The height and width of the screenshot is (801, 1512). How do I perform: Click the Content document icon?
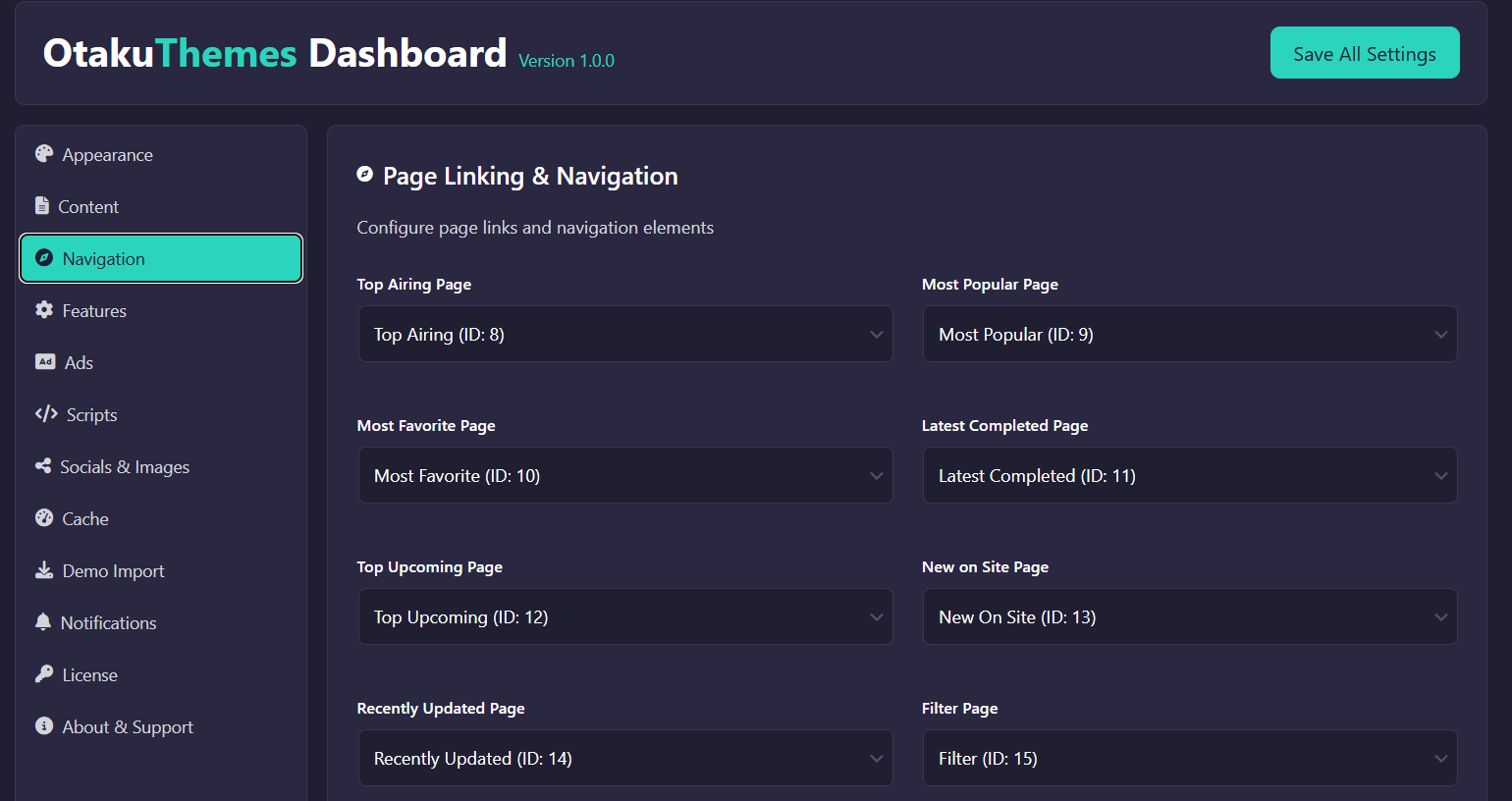coord(44,206)
